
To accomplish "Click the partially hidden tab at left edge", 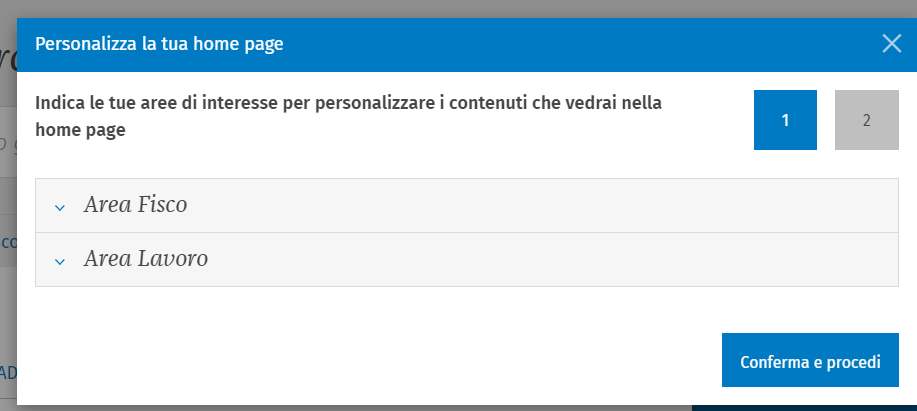I will [x=8, y=241].
